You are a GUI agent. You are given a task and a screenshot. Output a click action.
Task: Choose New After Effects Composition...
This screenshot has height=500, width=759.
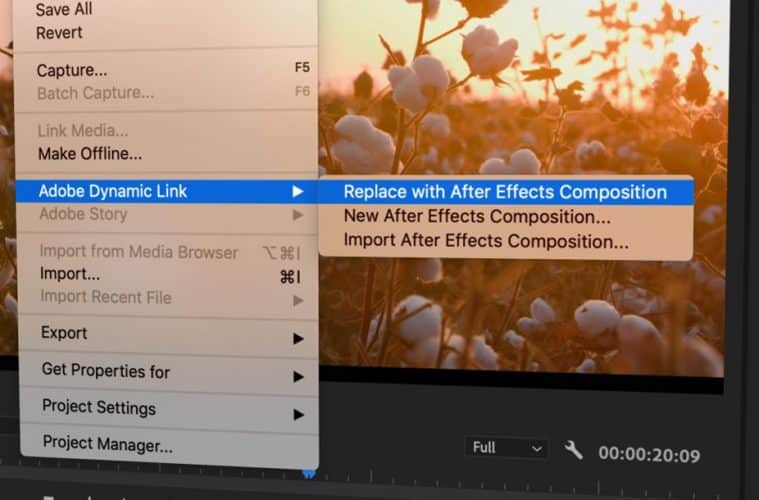(476, 216)
